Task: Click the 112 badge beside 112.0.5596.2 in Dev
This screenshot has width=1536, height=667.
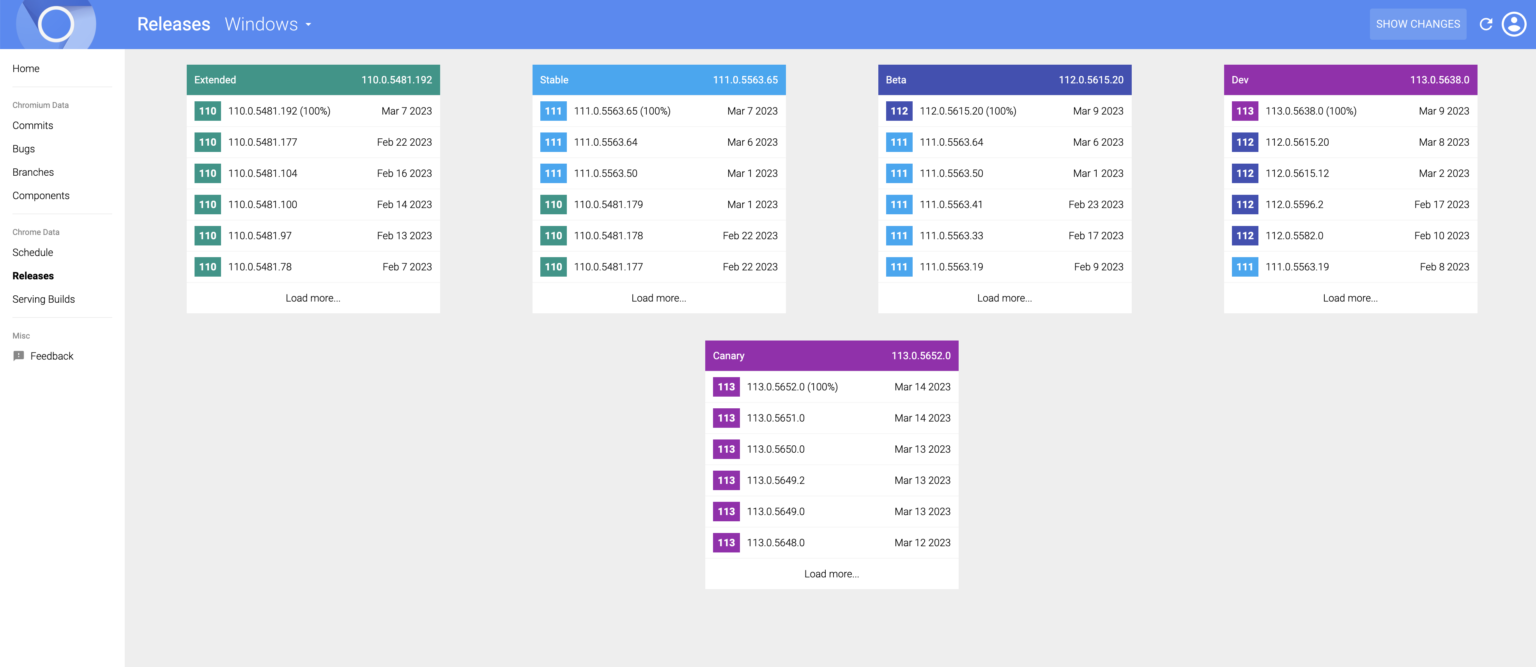Action: pos(1244,205)
